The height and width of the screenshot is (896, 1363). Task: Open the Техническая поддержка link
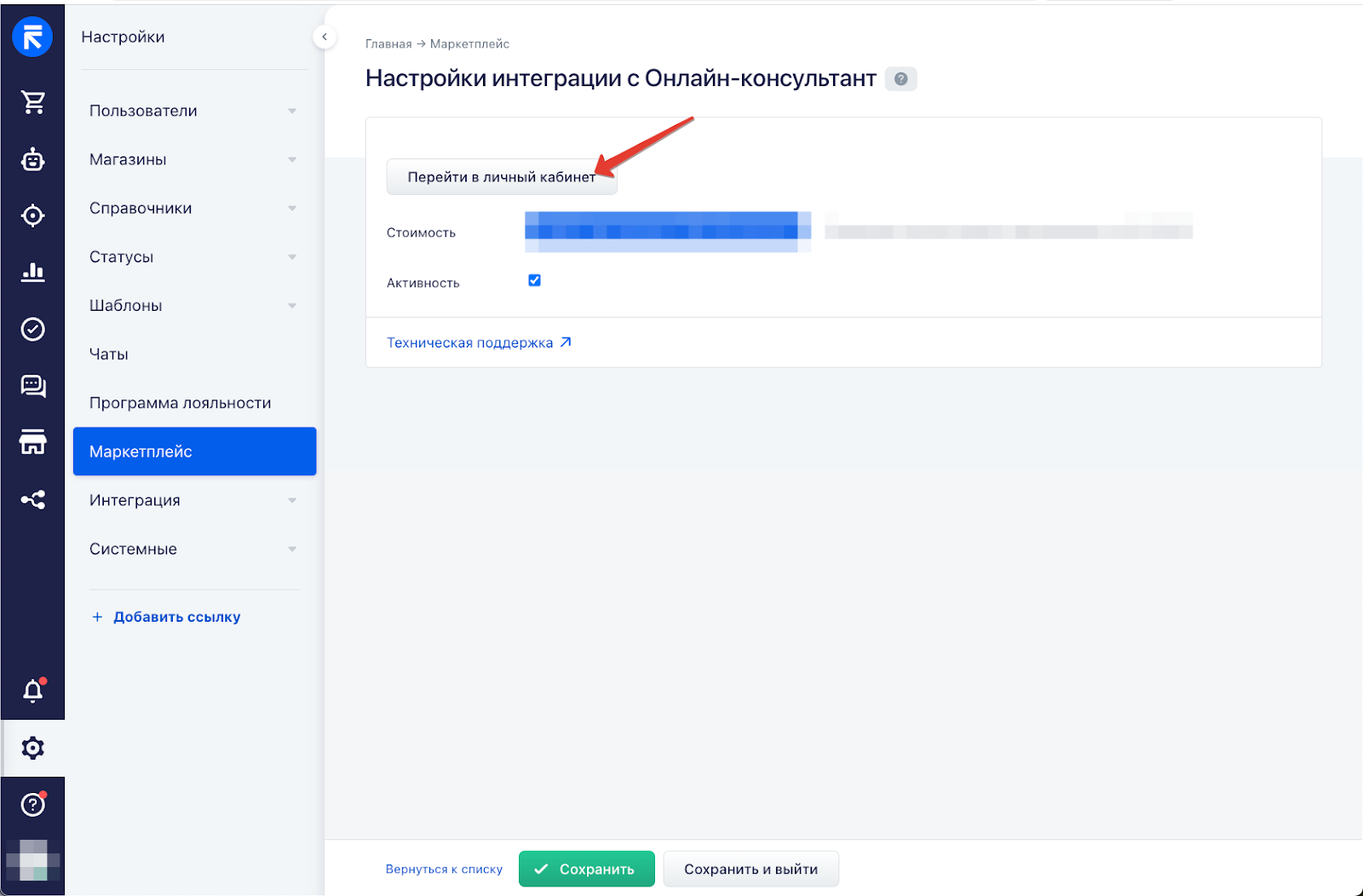click(472, 342)
